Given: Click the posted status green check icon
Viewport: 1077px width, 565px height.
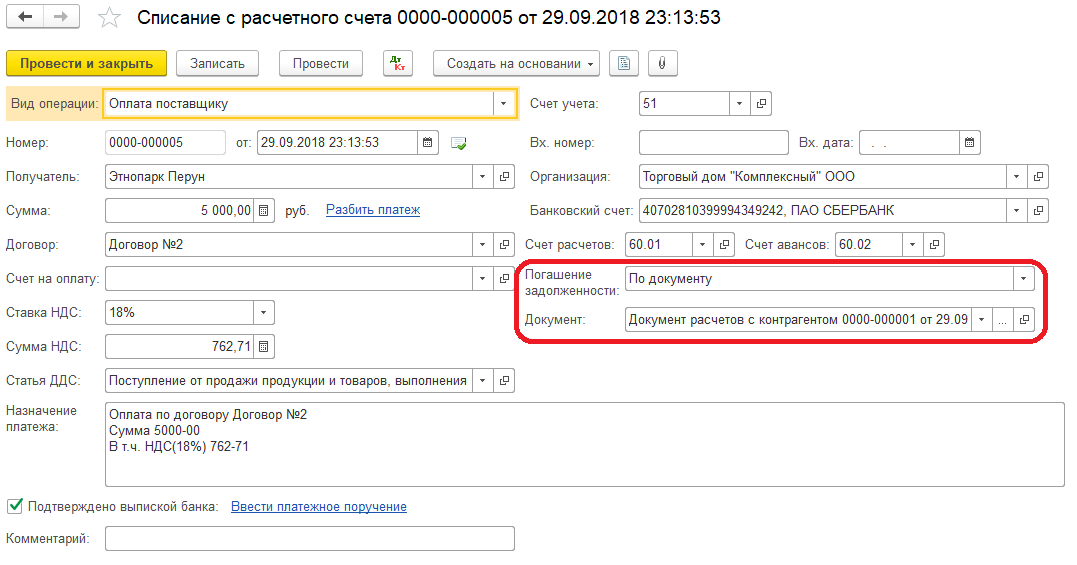Looking at the screenshot, I should [458, 143].
